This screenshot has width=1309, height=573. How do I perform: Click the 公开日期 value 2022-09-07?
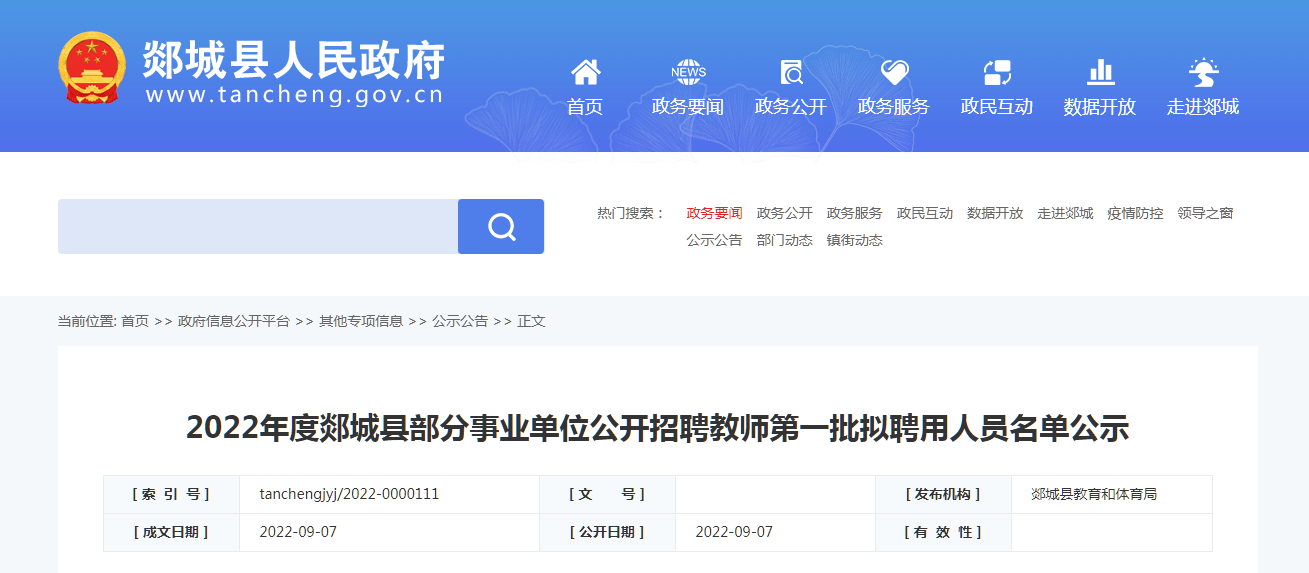pyautogui.click(x=734, y=532)
